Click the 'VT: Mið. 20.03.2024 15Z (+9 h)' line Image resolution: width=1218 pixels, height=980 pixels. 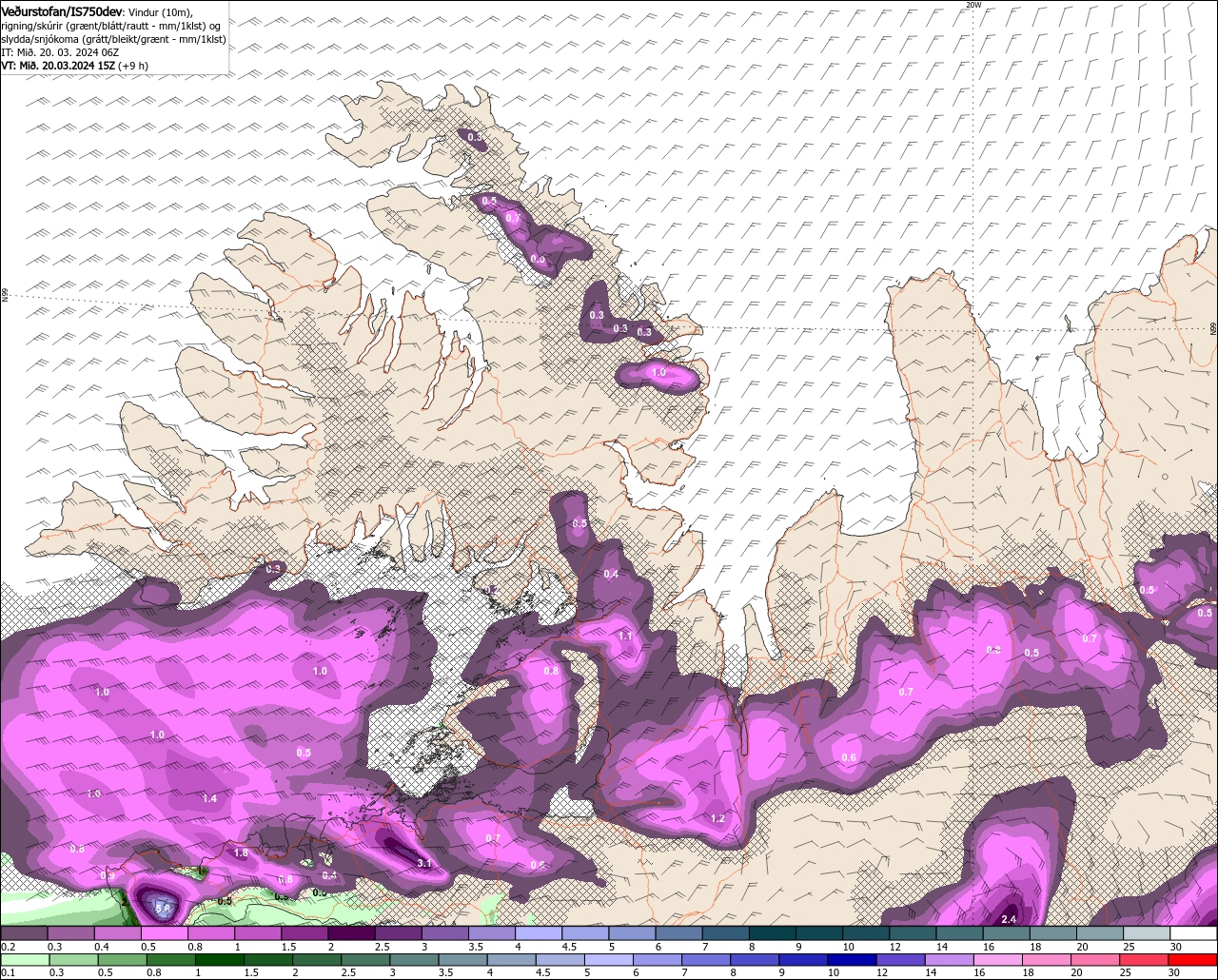pyautogui.click(x=75, y=66)
